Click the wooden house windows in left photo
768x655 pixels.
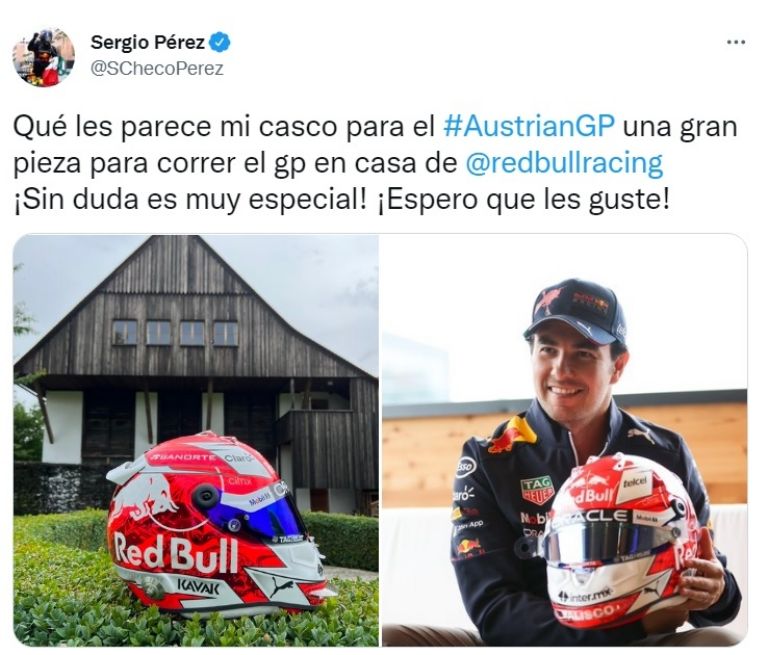pyautogui.click(x=175, y=333)
